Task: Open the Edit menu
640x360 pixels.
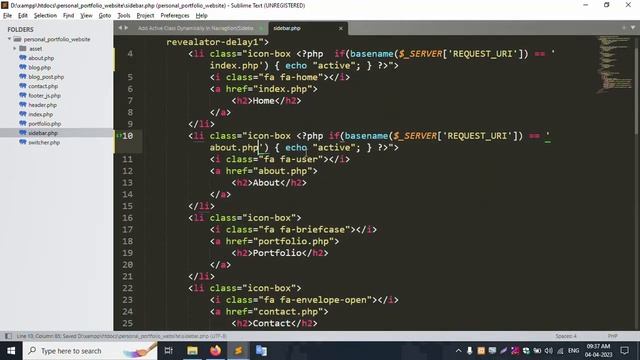Action: (x=22, y=16)
